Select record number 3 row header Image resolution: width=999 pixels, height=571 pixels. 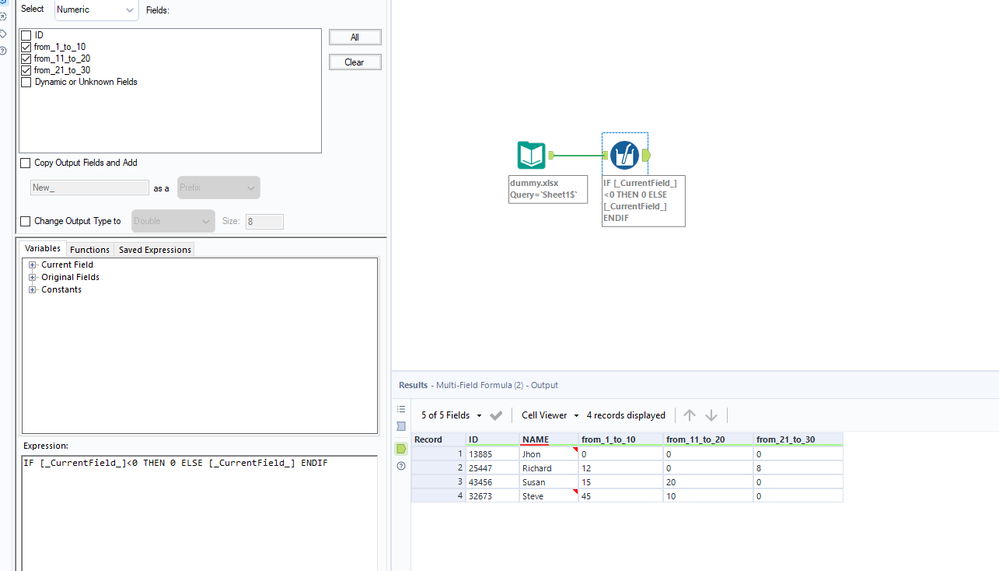438,482
